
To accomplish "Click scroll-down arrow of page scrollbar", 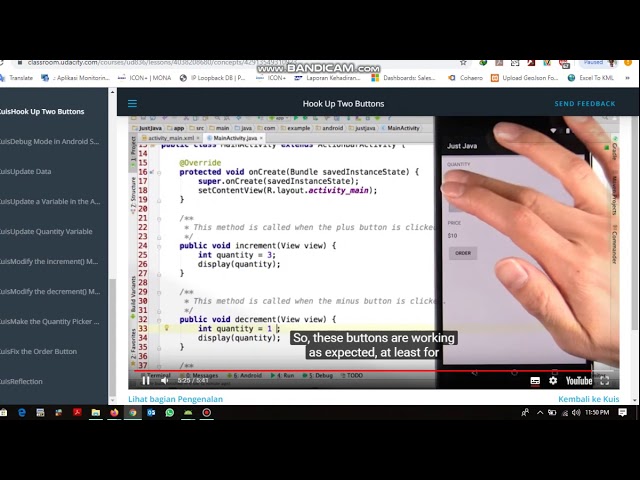I will click(x=635, y=400).
